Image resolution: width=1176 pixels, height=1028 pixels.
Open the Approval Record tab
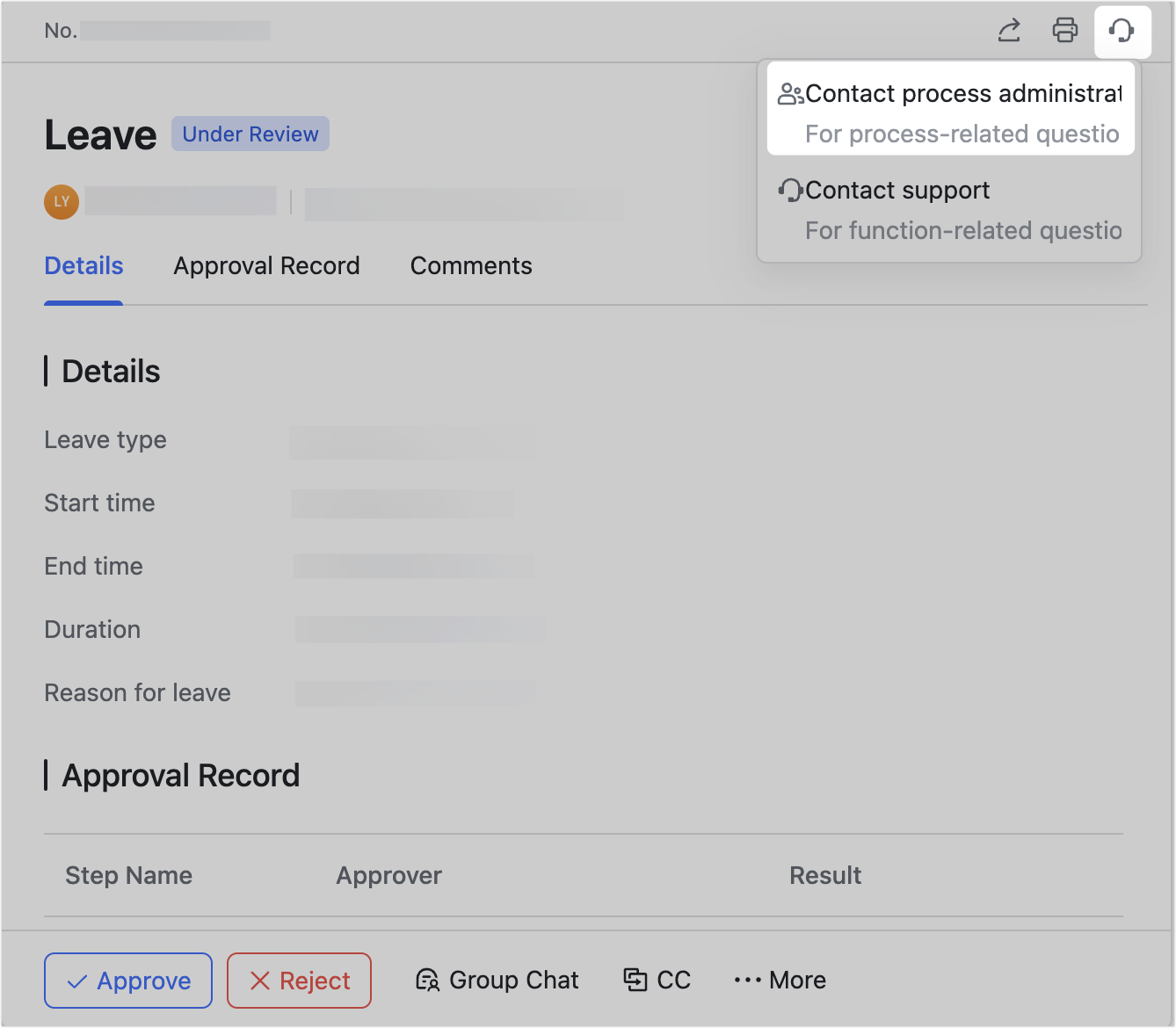[266, 266]
